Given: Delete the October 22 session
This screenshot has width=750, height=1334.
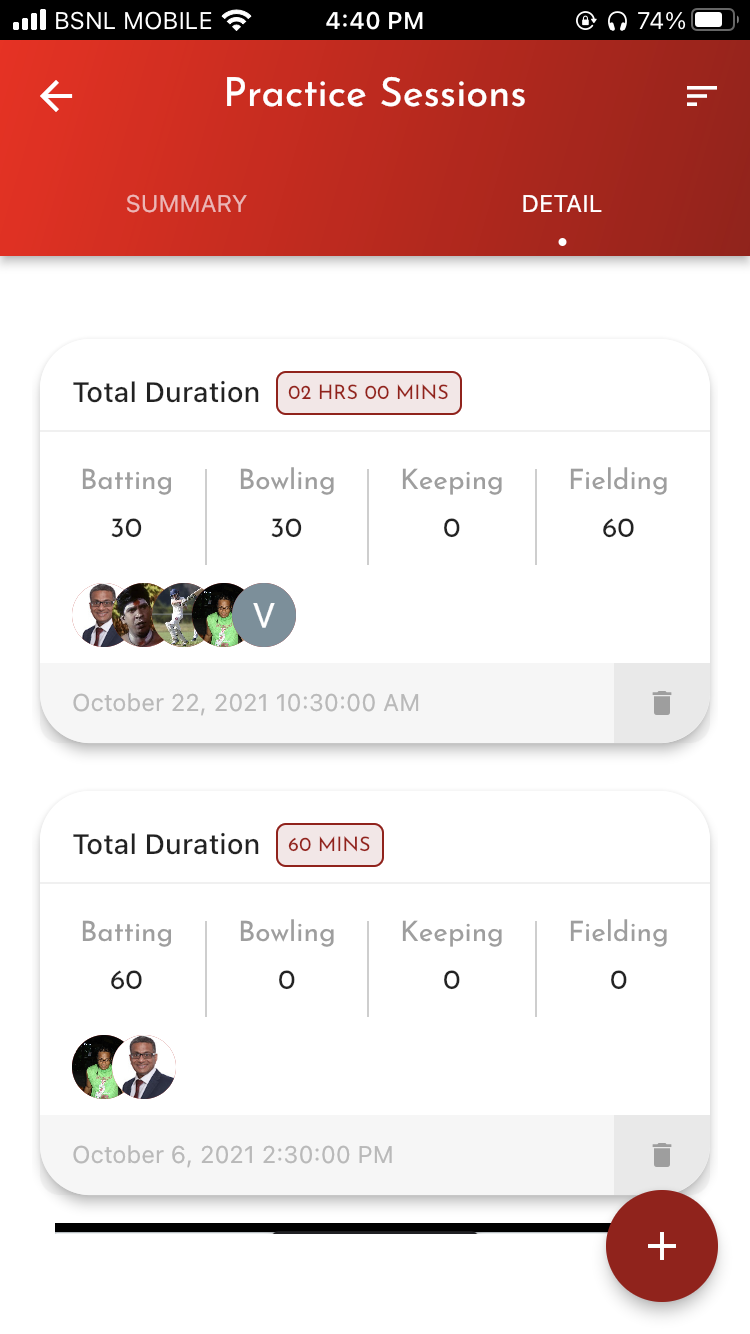Looking at the screenshot, I should tap(661, 703).
